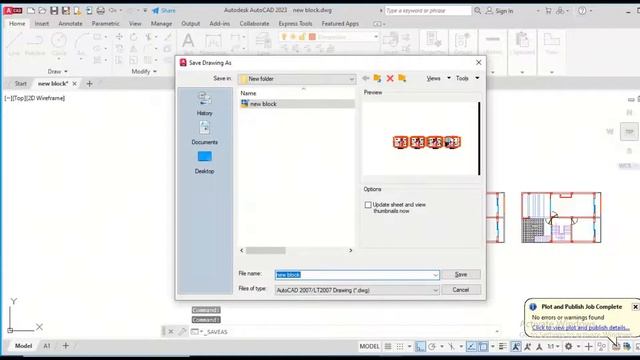Click the Open file icon in quick access
Screen dimensions: 640x360
click(x=42, y=11)
